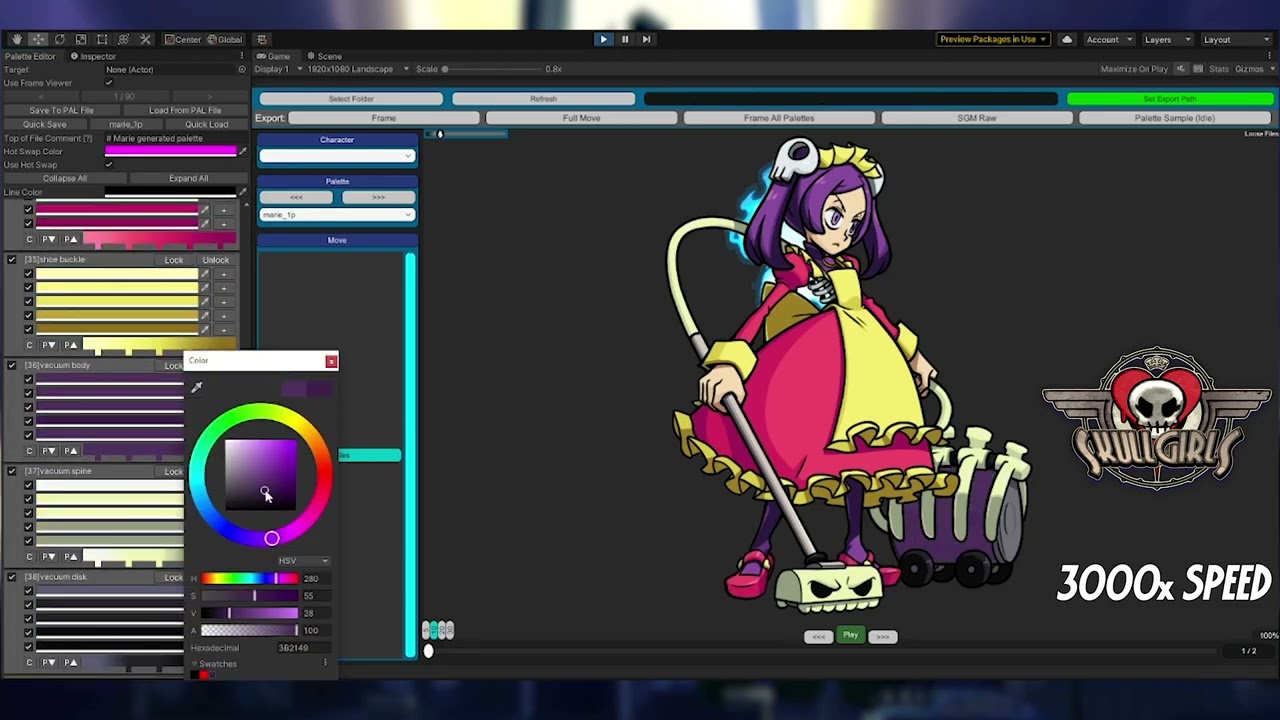Image resolution: width=1280 pixels, height=720 pixels.
Task: Switch to the Palette Editor tab
Action: coord(30,56)
